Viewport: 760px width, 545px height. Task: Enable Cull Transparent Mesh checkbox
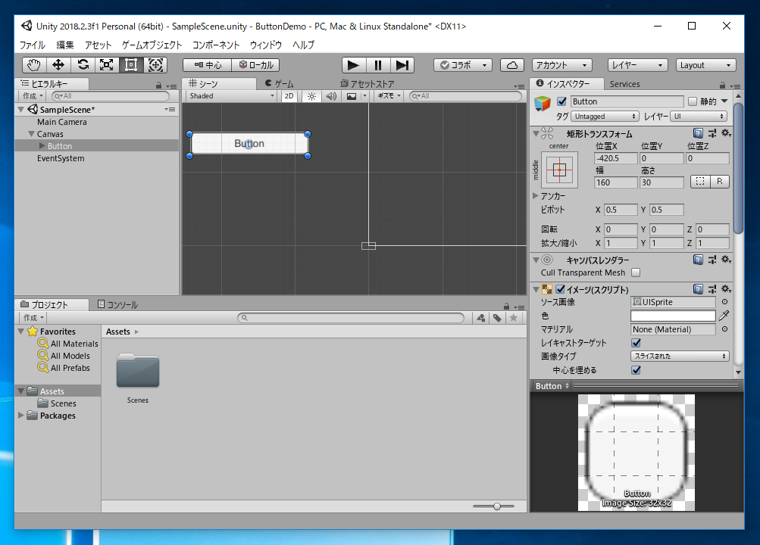[636, 273]
